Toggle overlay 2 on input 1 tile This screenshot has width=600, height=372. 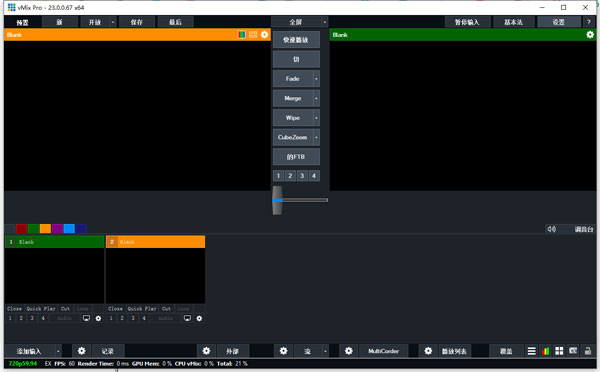(21, 318)
